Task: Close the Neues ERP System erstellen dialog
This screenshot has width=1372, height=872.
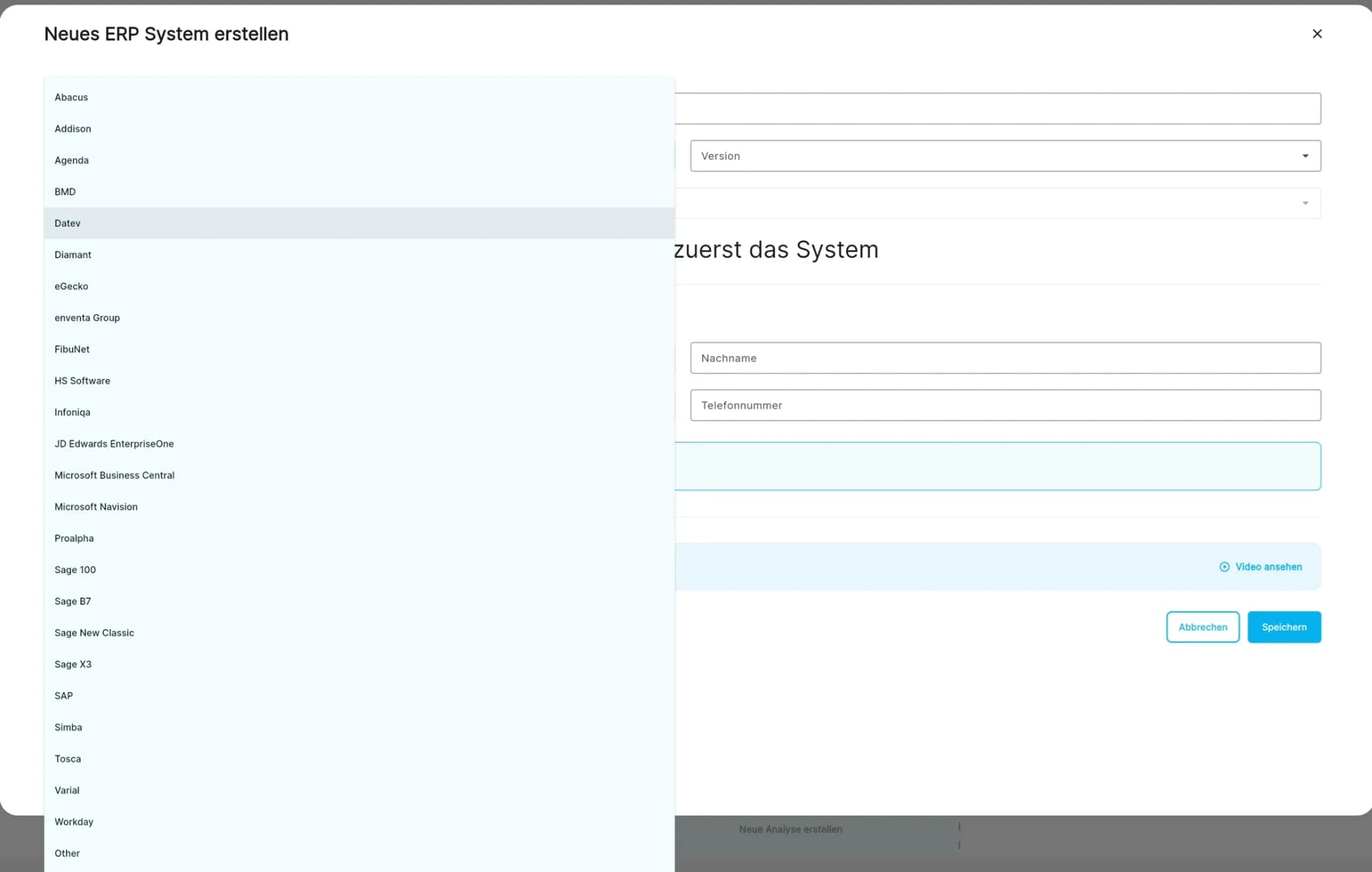Action: tap(1317, 34)
